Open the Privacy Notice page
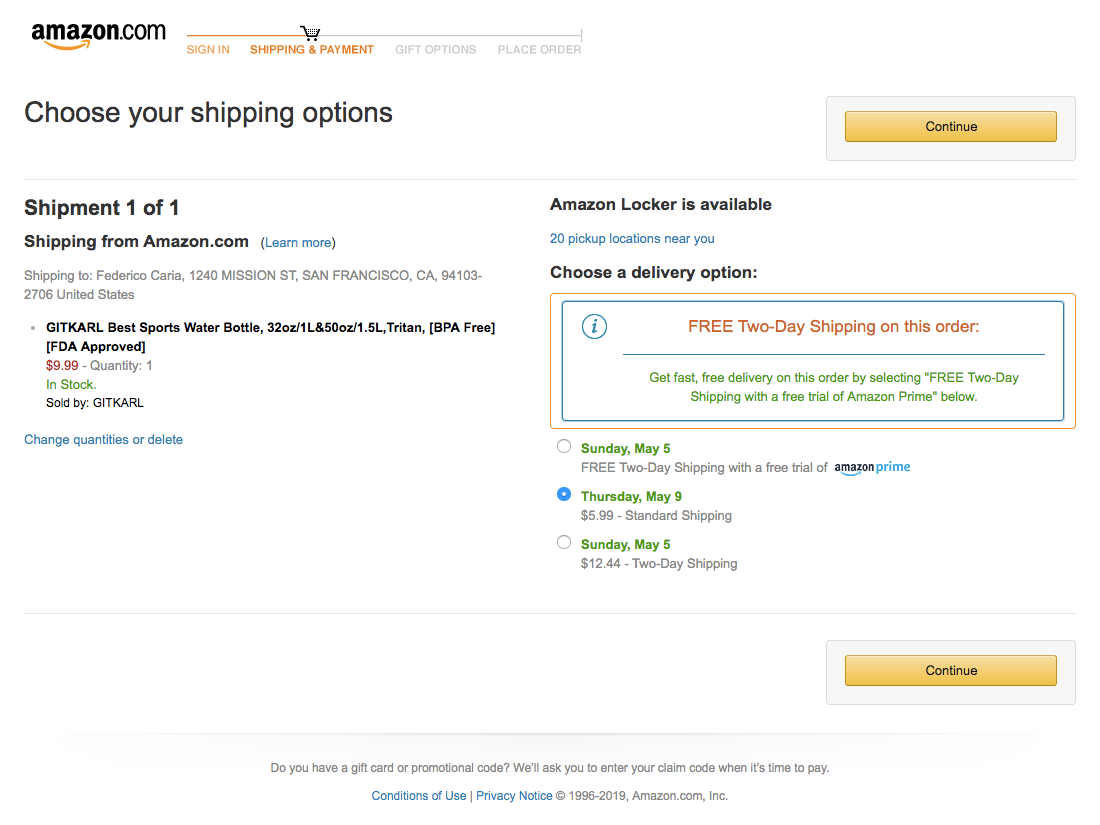This screenshot has width=1100, height=825. click(x=514, y=795)
